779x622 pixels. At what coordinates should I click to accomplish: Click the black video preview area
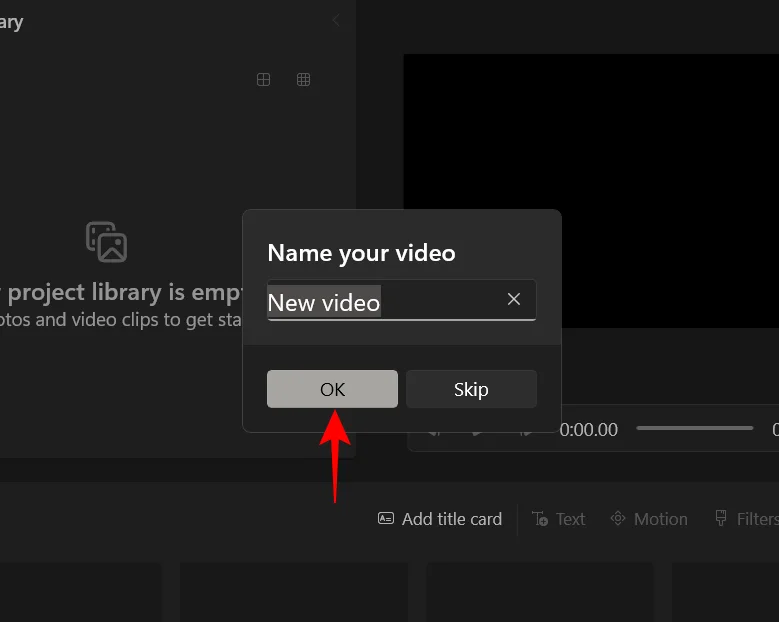coord(591,191)
